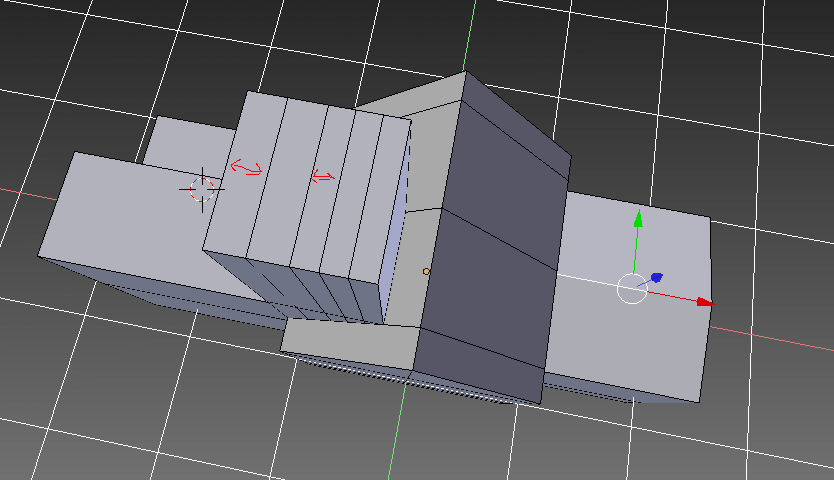Click the orange object origin dot

coord(426,271)
